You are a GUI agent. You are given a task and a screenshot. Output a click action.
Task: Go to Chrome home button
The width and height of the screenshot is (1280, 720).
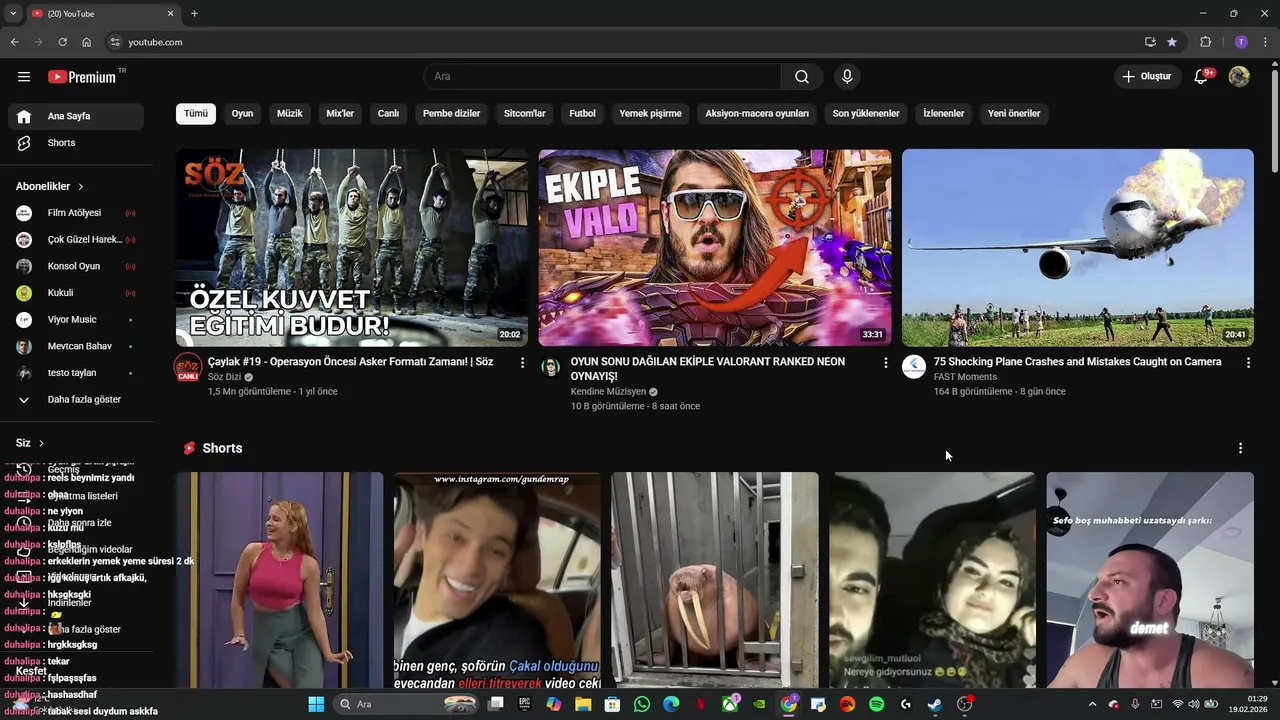pyautogui.click(x=87, y=42)
